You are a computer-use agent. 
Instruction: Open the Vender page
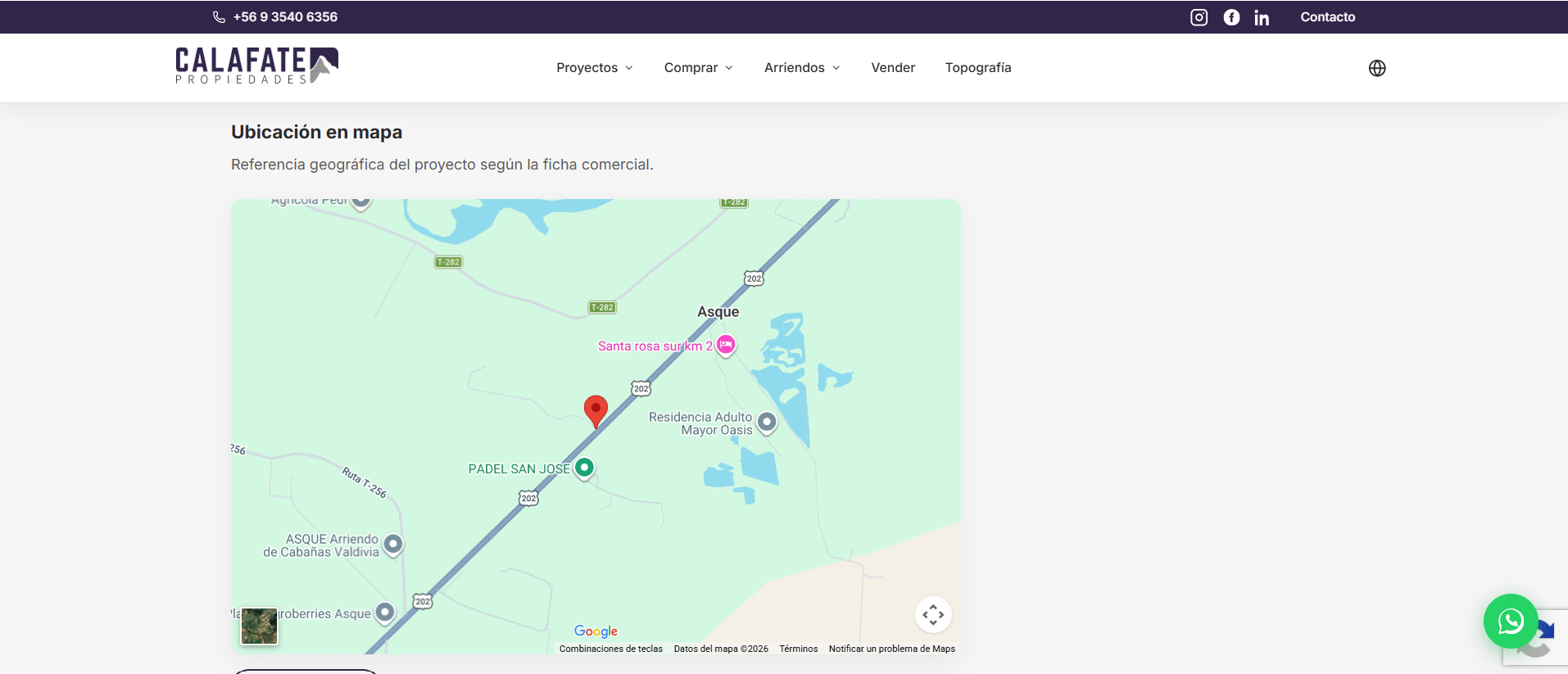[893, 68]
